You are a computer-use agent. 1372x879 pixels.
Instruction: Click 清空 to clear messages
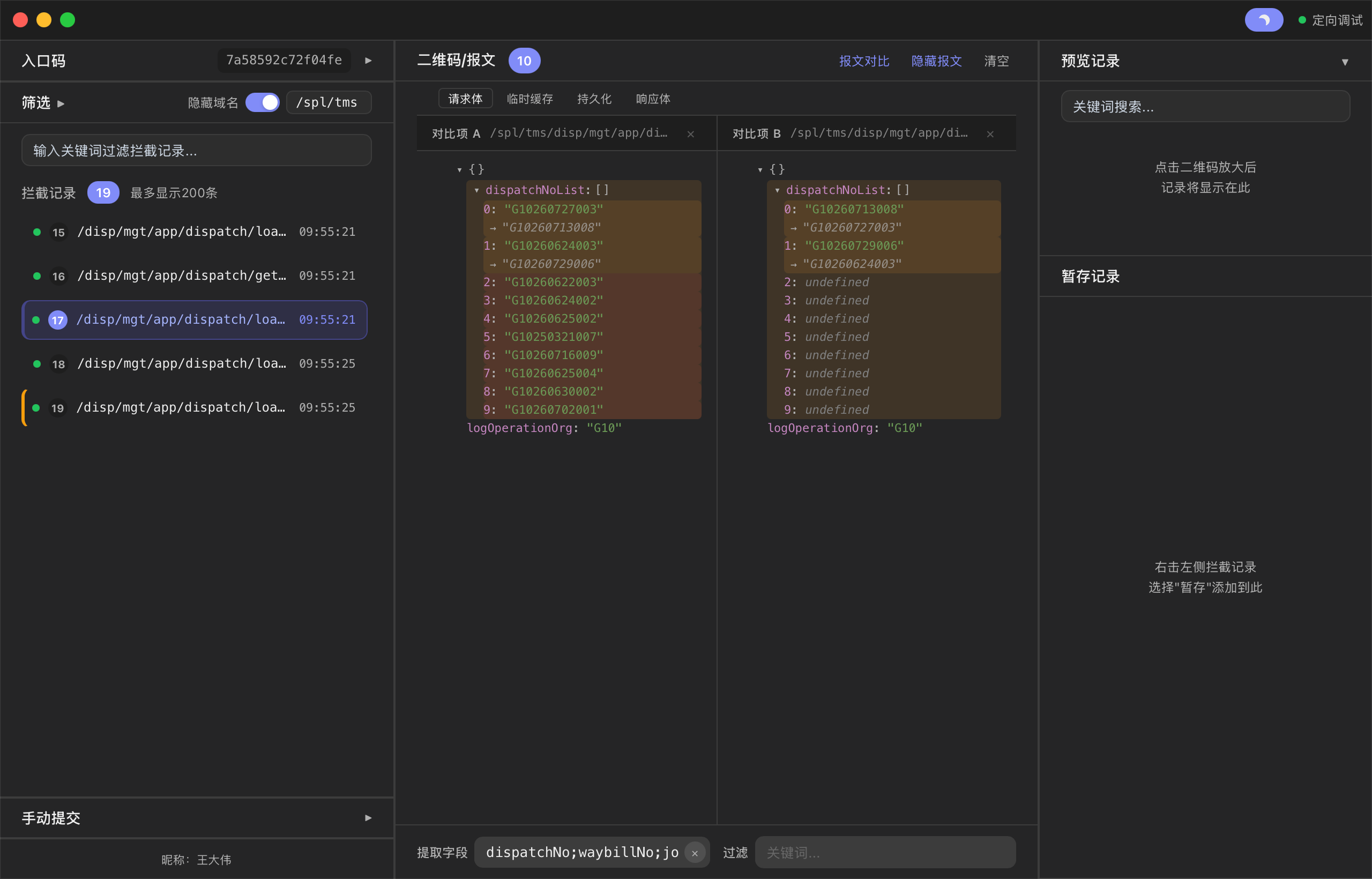(x=996, y=61)
